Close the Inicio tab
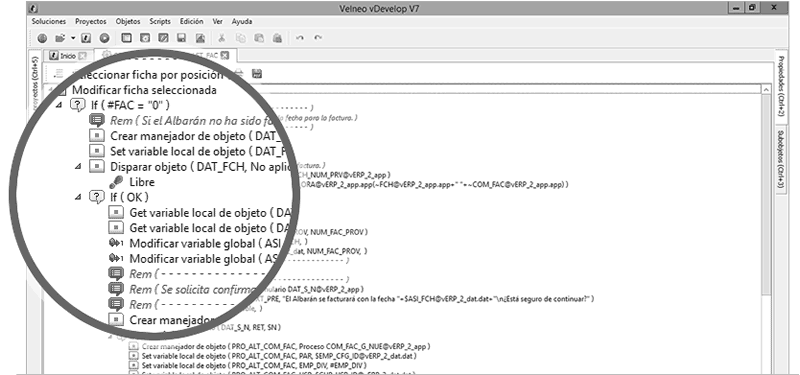This screenshot has height=375, width=800. click(83, 56)
